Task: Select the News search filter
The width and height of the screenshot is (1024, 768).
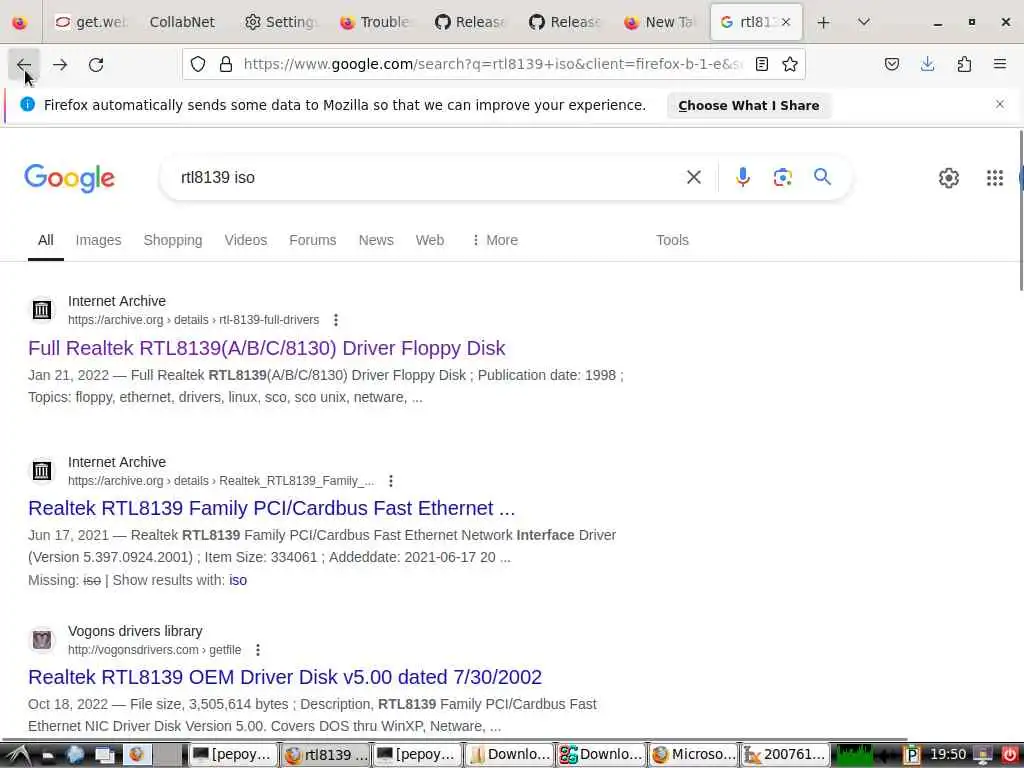Action: [376, 240]
